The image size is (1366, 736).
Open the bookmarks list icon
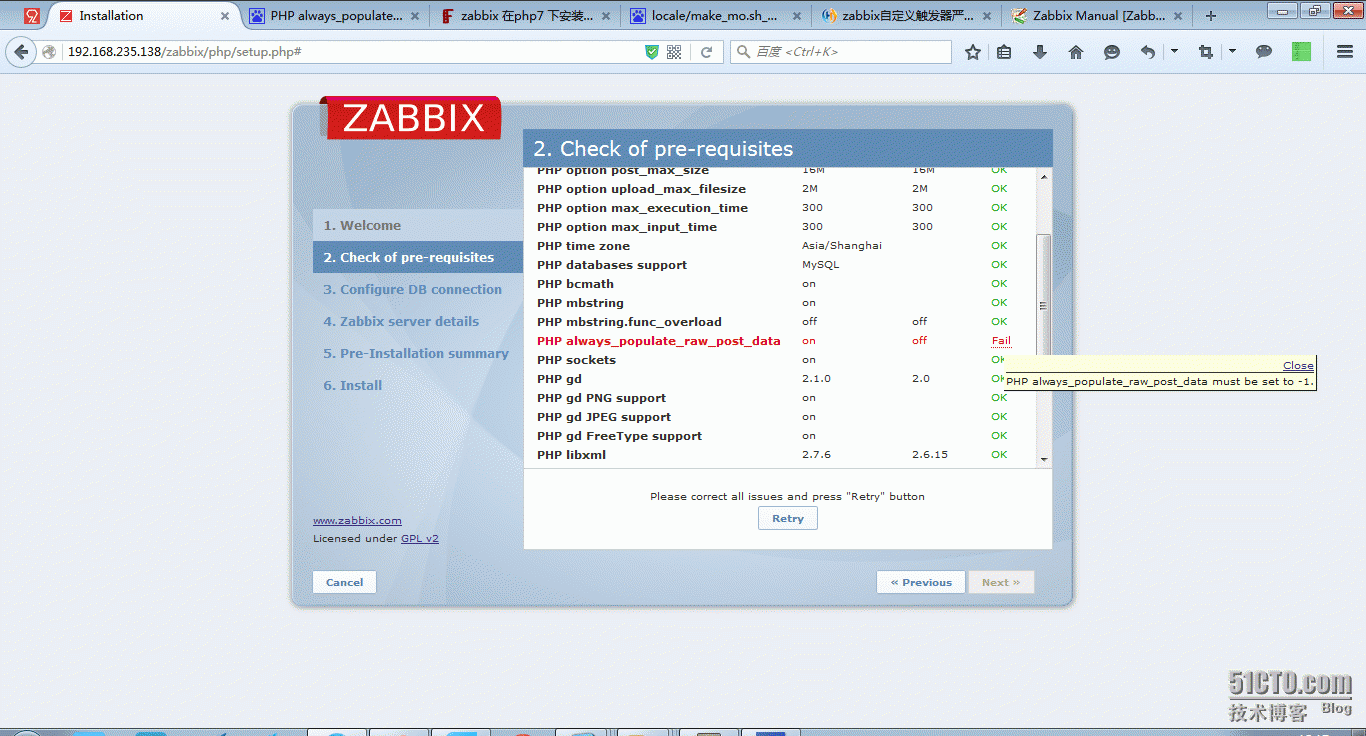click(x=1004, y=52)
